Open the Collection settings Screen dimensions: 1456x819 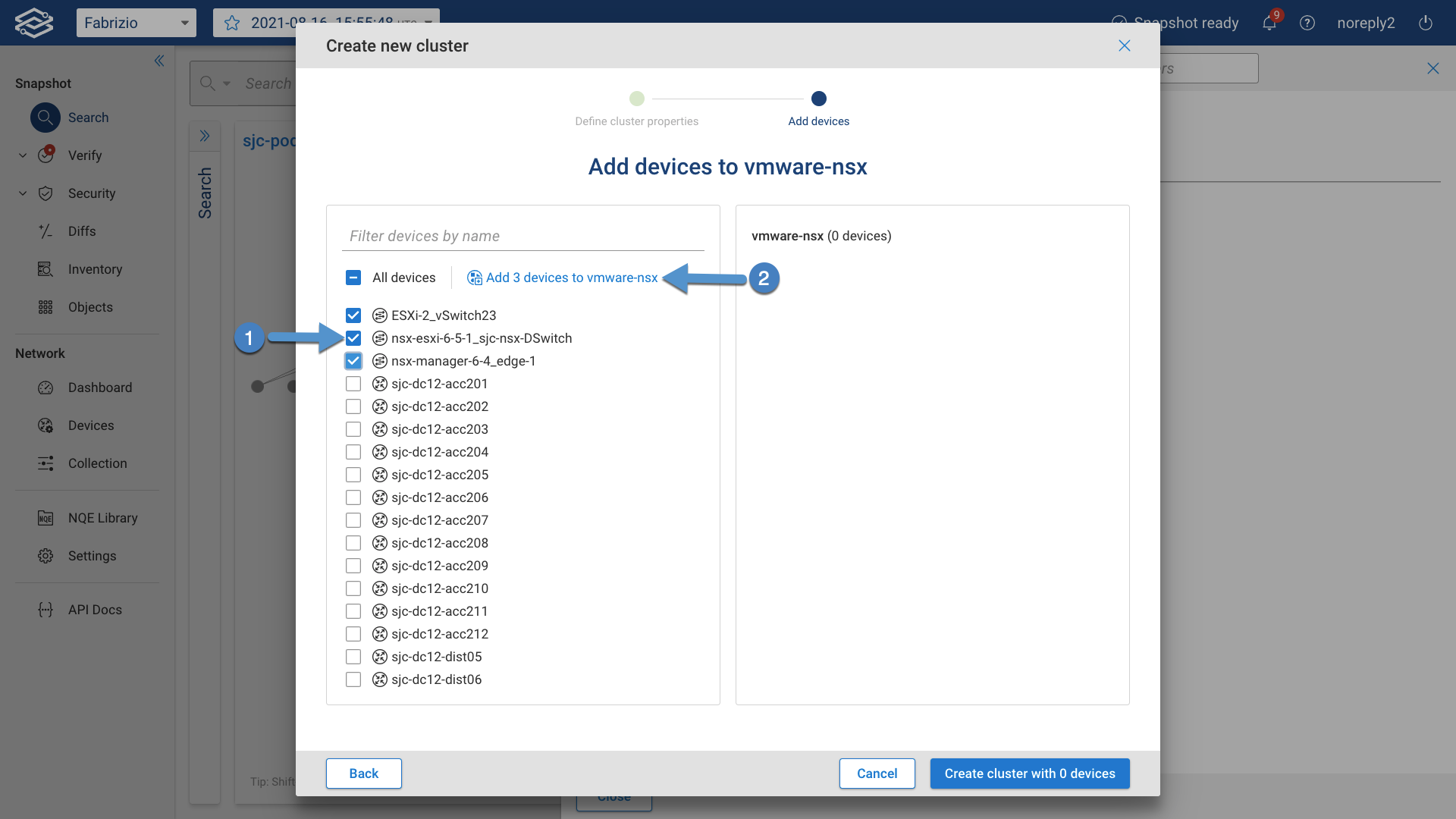point(97,463)
